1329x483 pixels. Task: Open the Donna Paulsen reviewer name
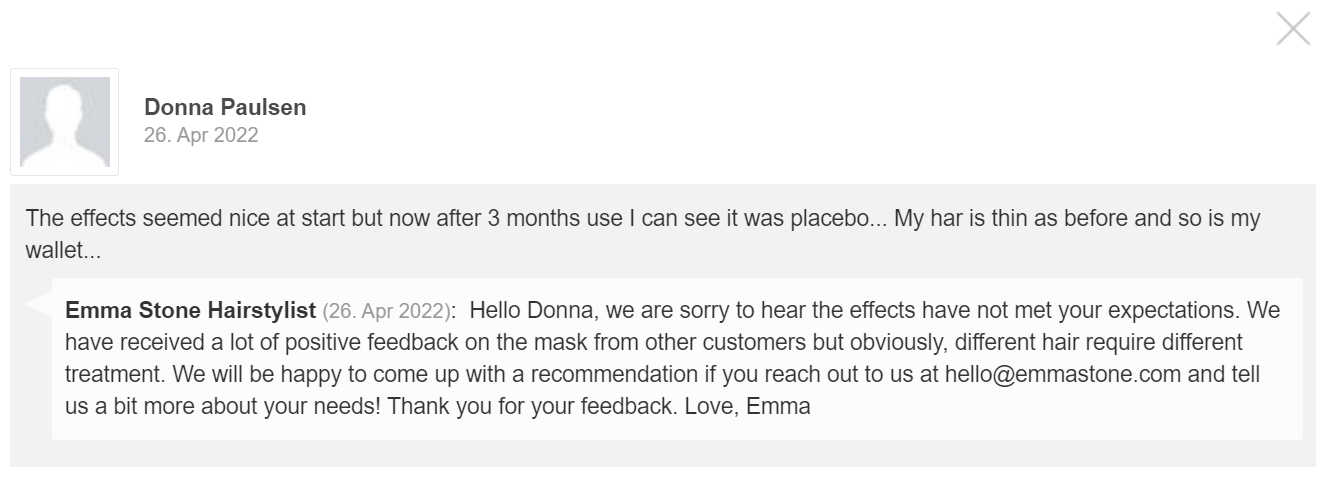point(225,107)
